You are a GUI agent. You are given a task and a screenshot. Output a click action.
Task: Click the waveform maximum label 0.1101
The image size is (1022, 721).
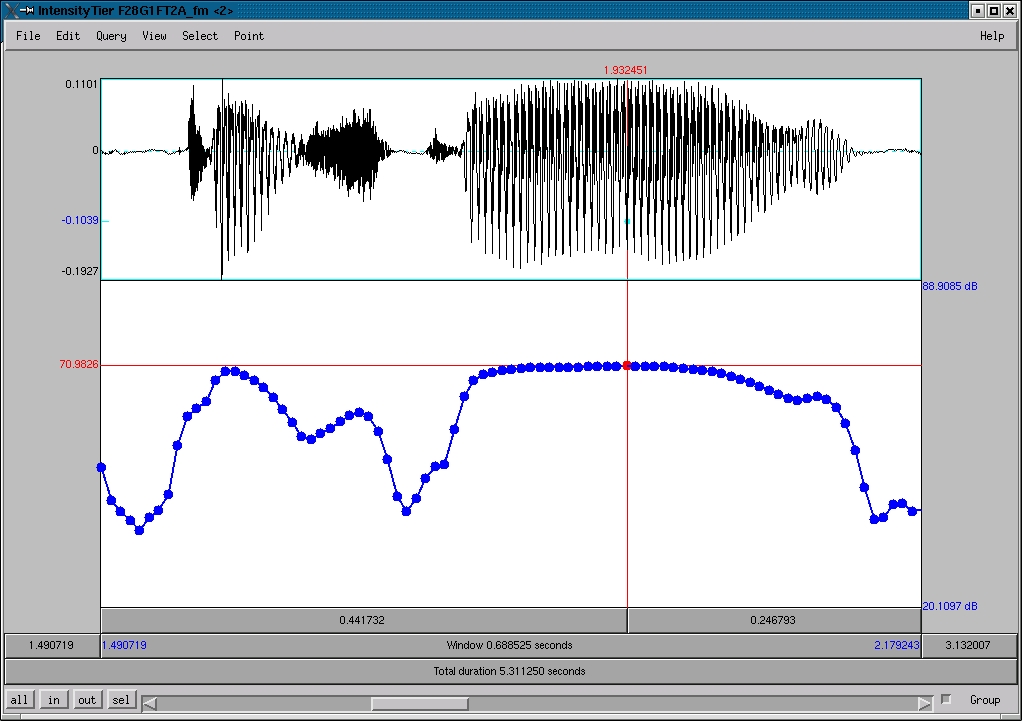81,84
